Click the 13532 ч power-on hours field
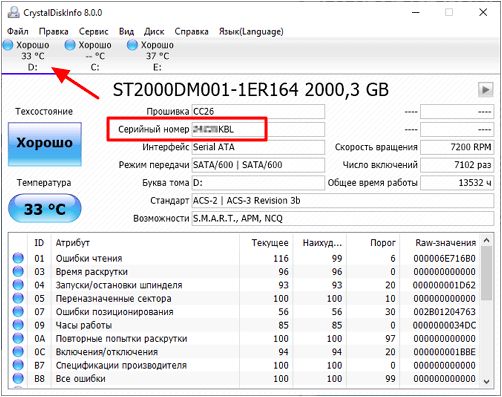502x397 pixels. point(457,183)
